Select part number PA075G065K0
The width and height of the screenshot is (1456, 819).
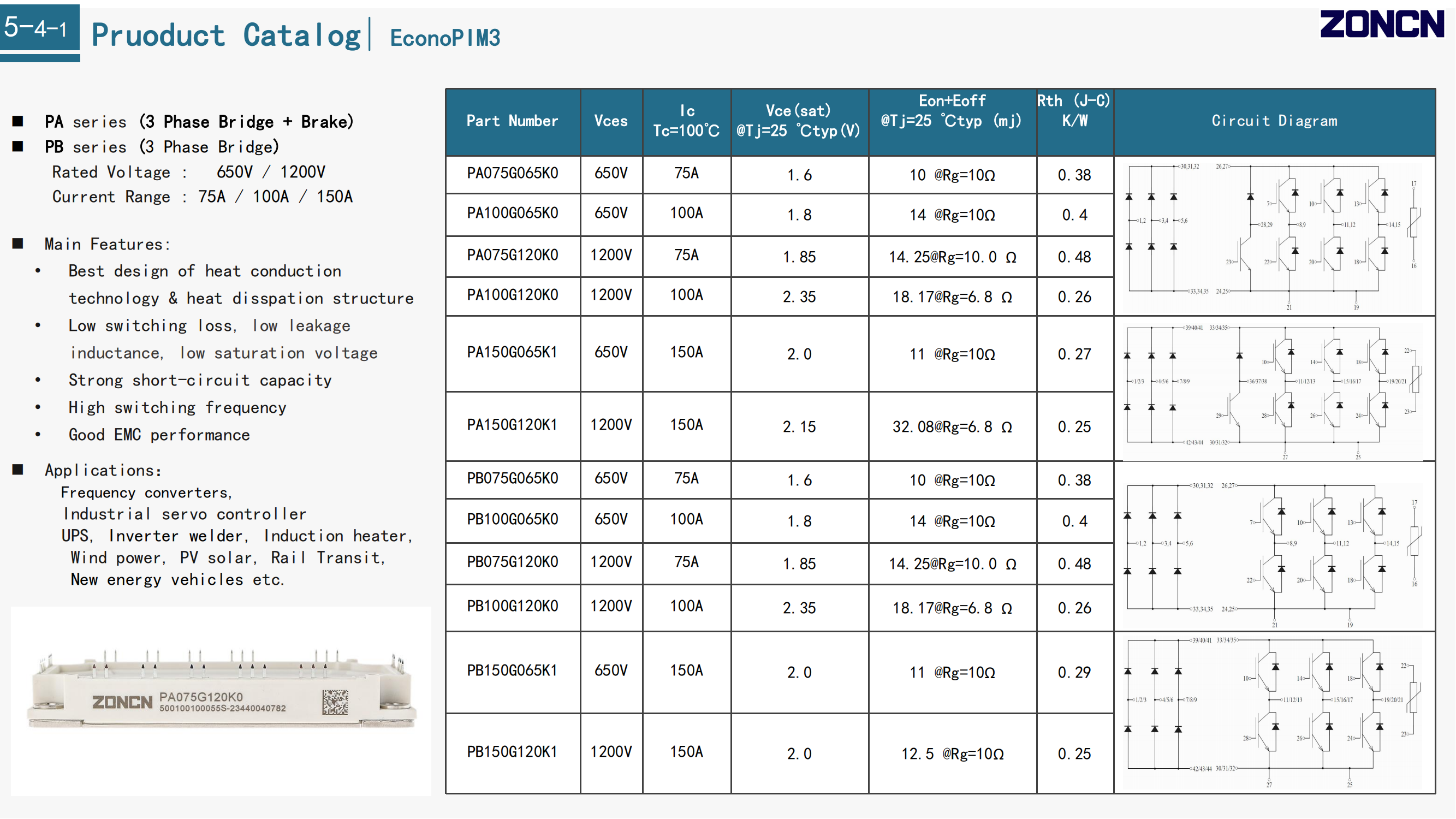512,173
